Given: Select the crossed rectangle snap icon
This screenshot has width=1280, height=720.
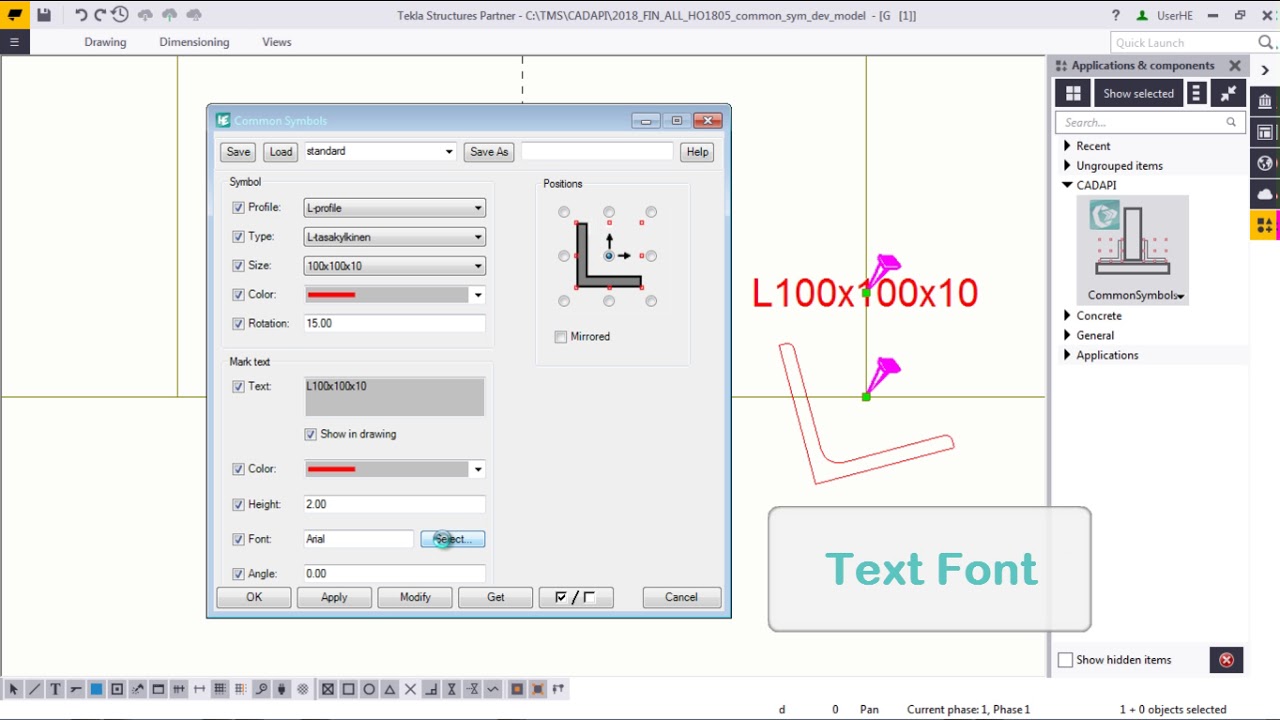Looking at the screenshot, I should point(327,689).
